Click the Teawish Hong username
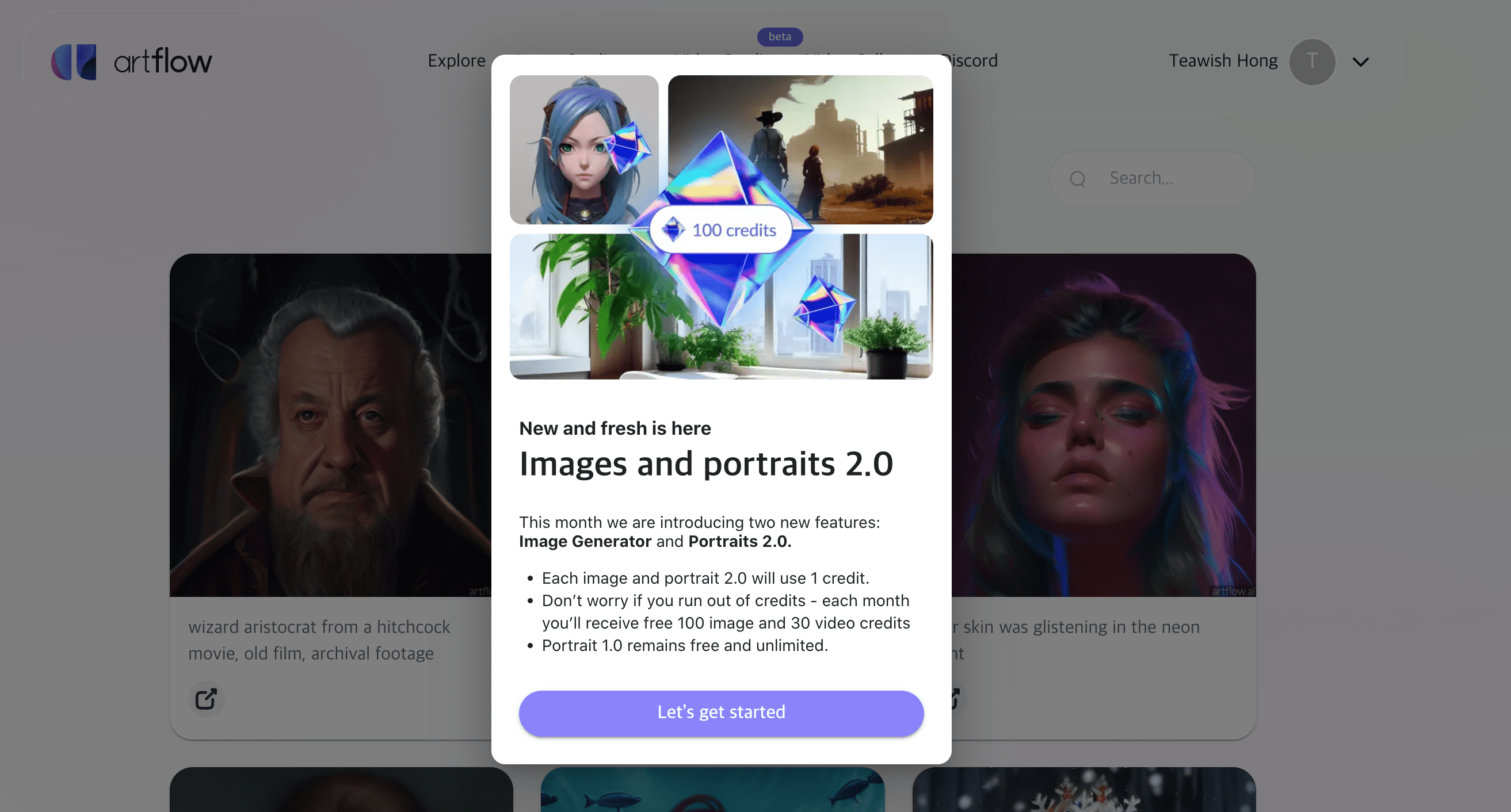Viewport: 1511px width, 812px height. tap(1222, 60)
